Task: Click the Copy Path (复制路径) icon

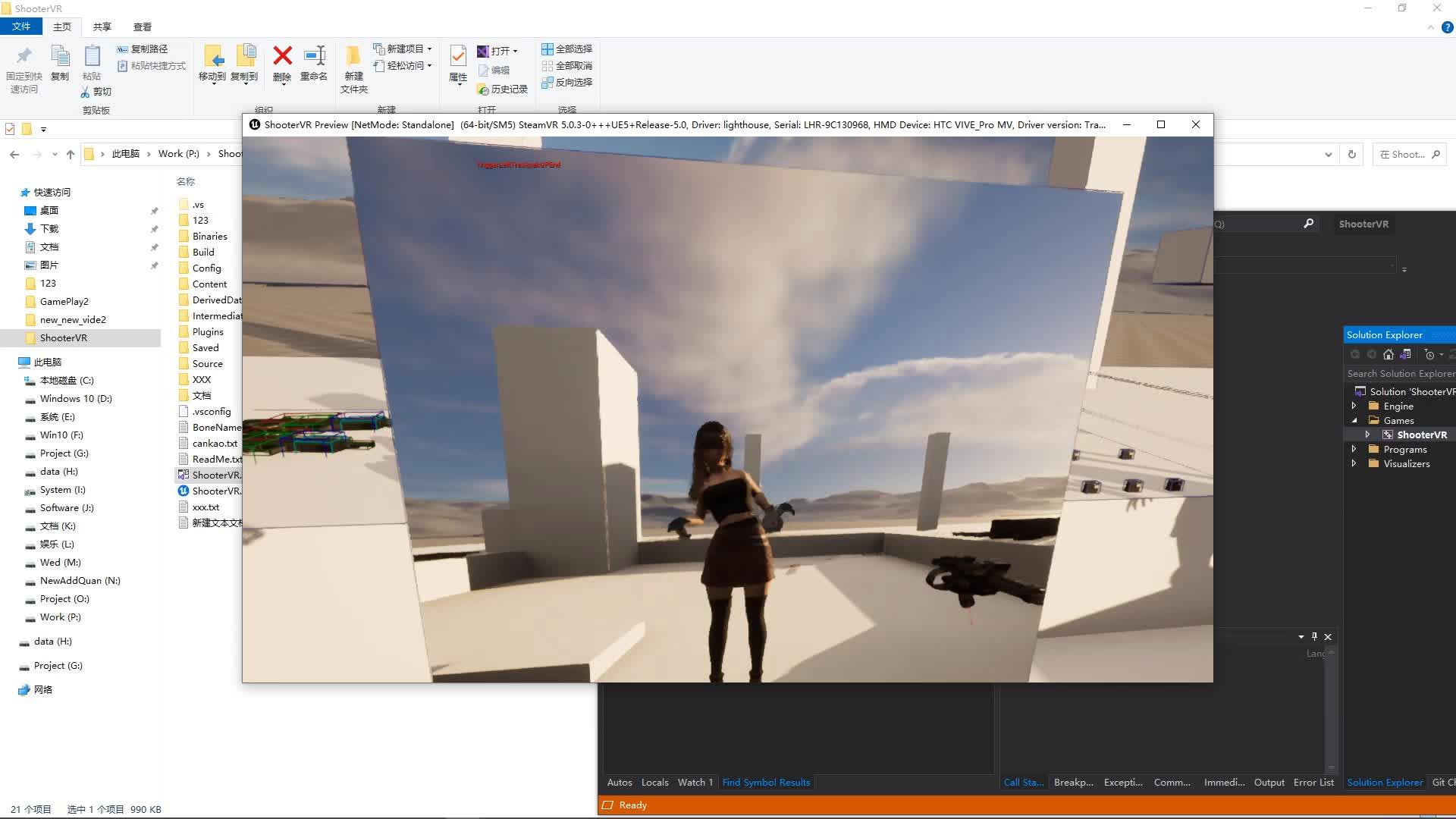Action: point(143,49)
